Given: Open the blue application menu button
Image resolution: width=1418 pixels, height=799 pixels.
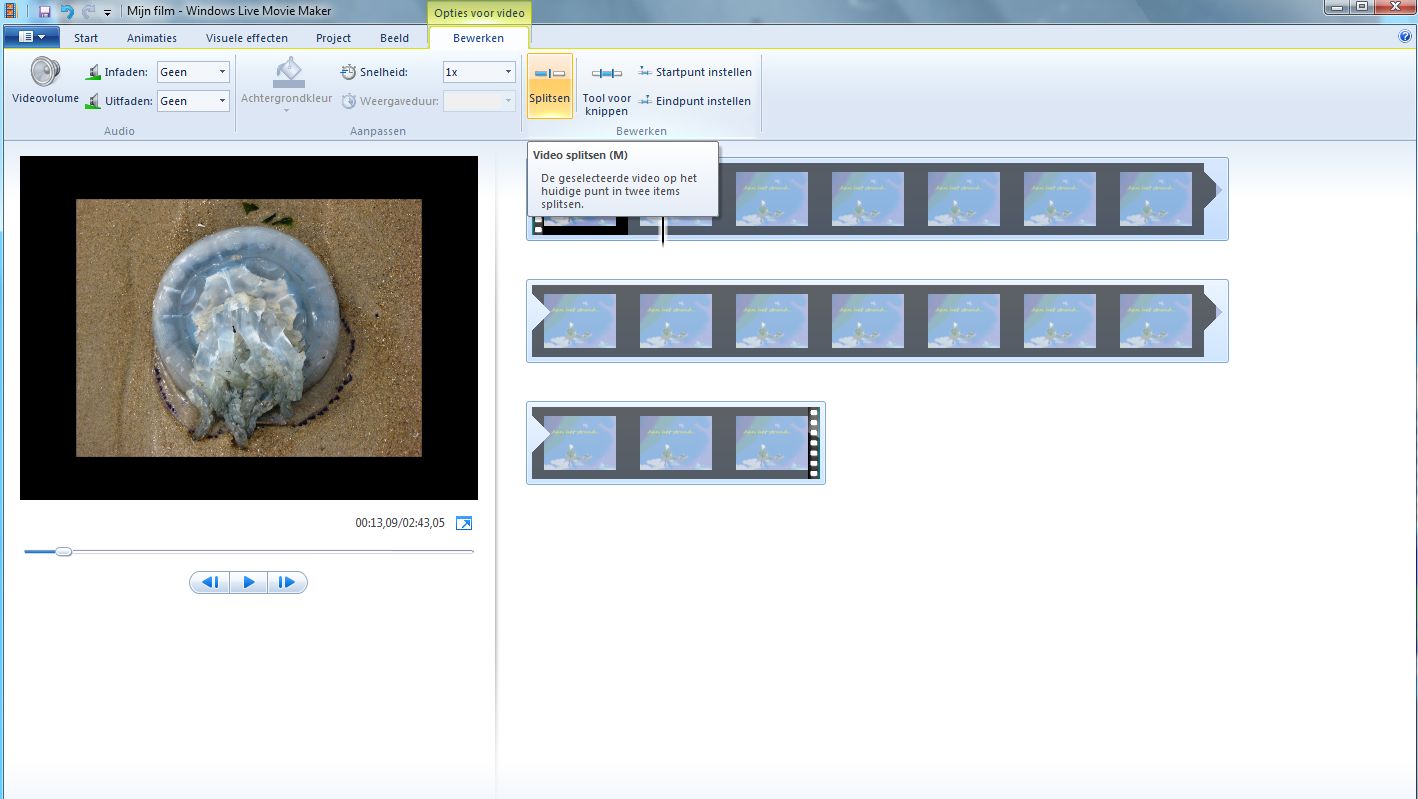Looking at the screenshot, I should (31, 37).
